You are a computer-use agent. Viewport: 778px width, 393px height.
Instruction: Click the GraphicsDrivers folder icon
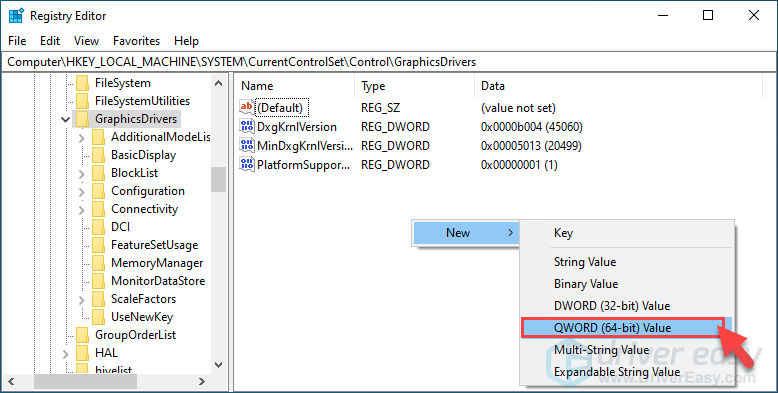pos(82,119)
